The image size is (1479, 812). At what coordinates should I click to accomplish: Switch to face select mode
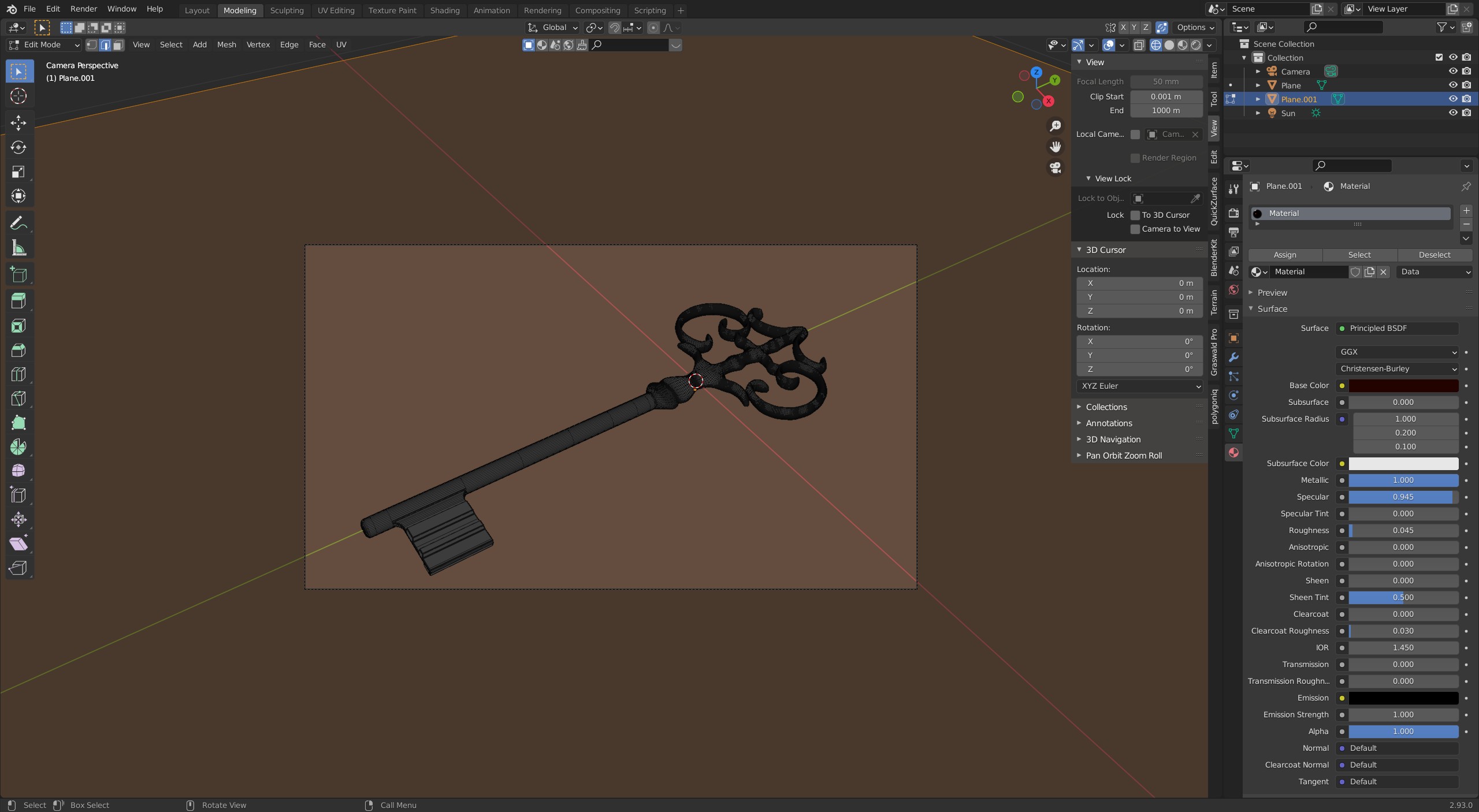pyautogui.click(x=118, y=45)
